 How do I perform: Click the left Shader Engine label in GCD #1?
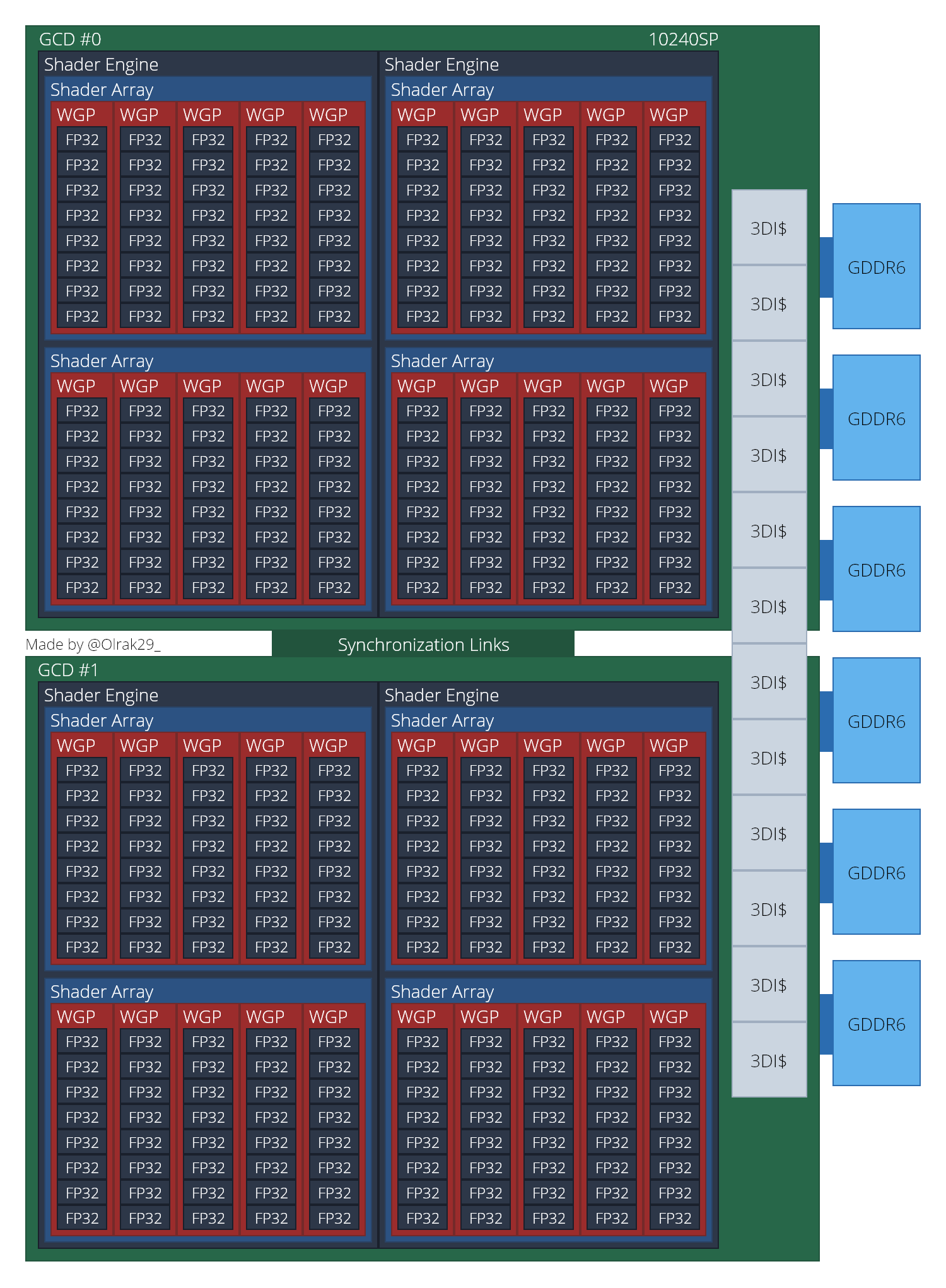[101, 695]
